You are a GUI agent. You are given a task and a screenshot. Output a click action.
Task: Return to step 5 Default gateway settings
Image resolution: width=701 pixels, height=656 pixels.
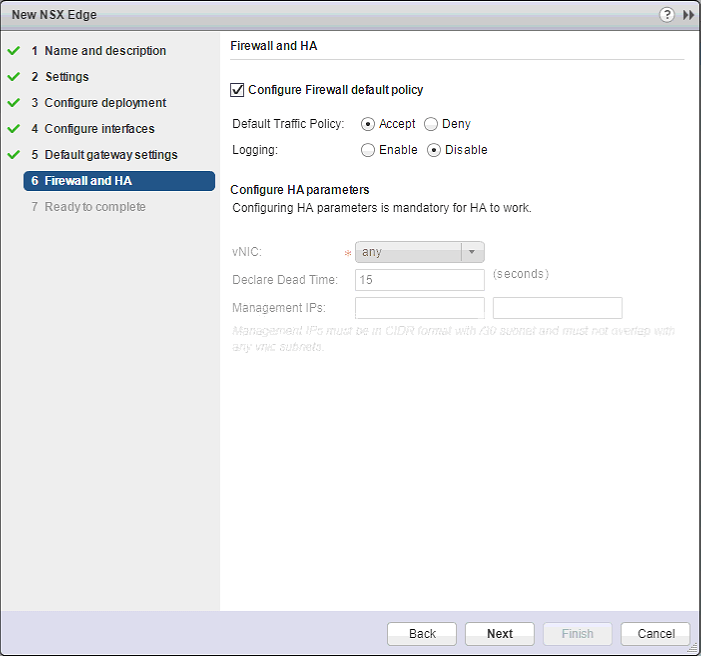click(110, 155)
